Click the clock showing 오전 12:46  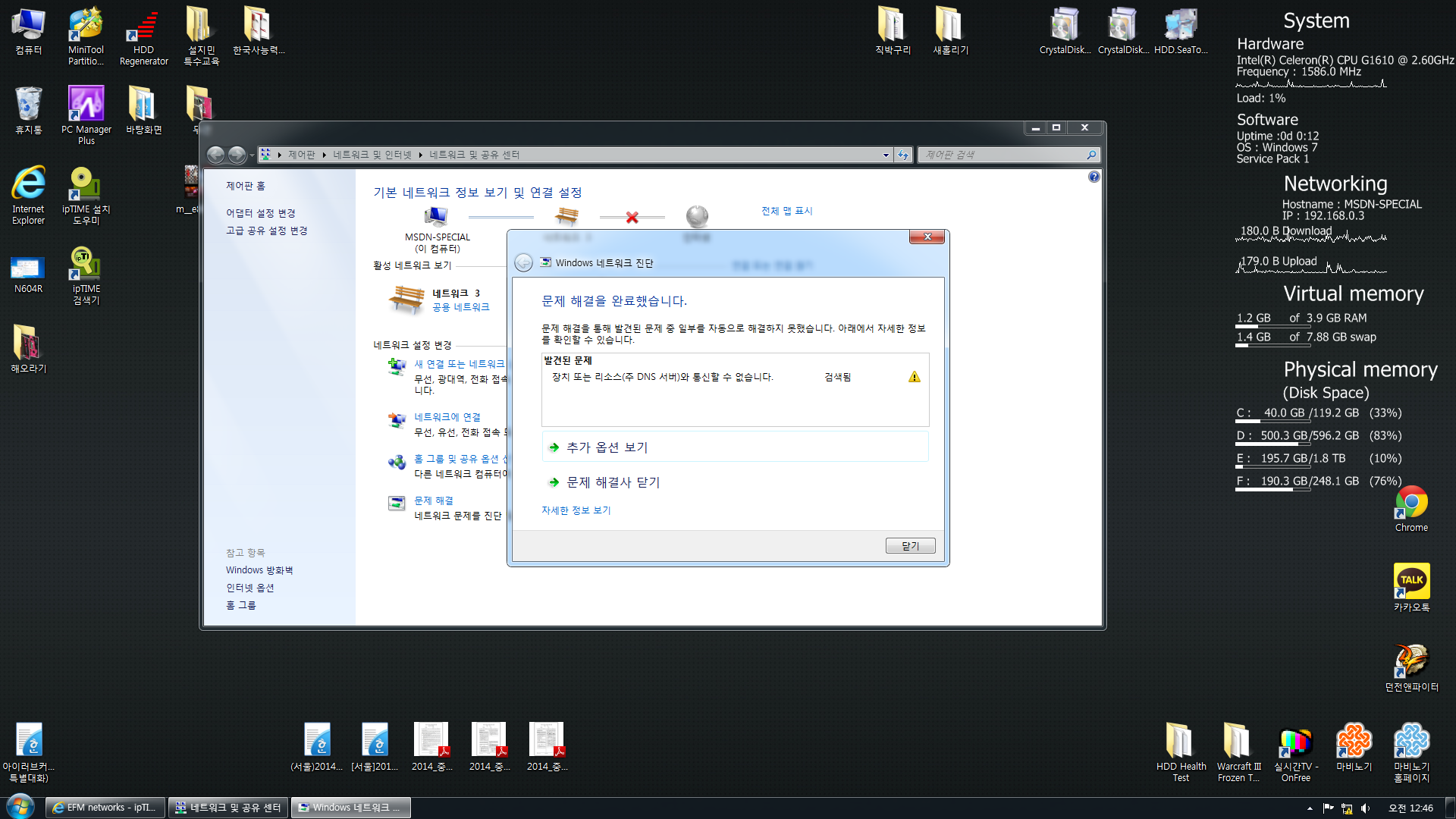(1410, 808)
